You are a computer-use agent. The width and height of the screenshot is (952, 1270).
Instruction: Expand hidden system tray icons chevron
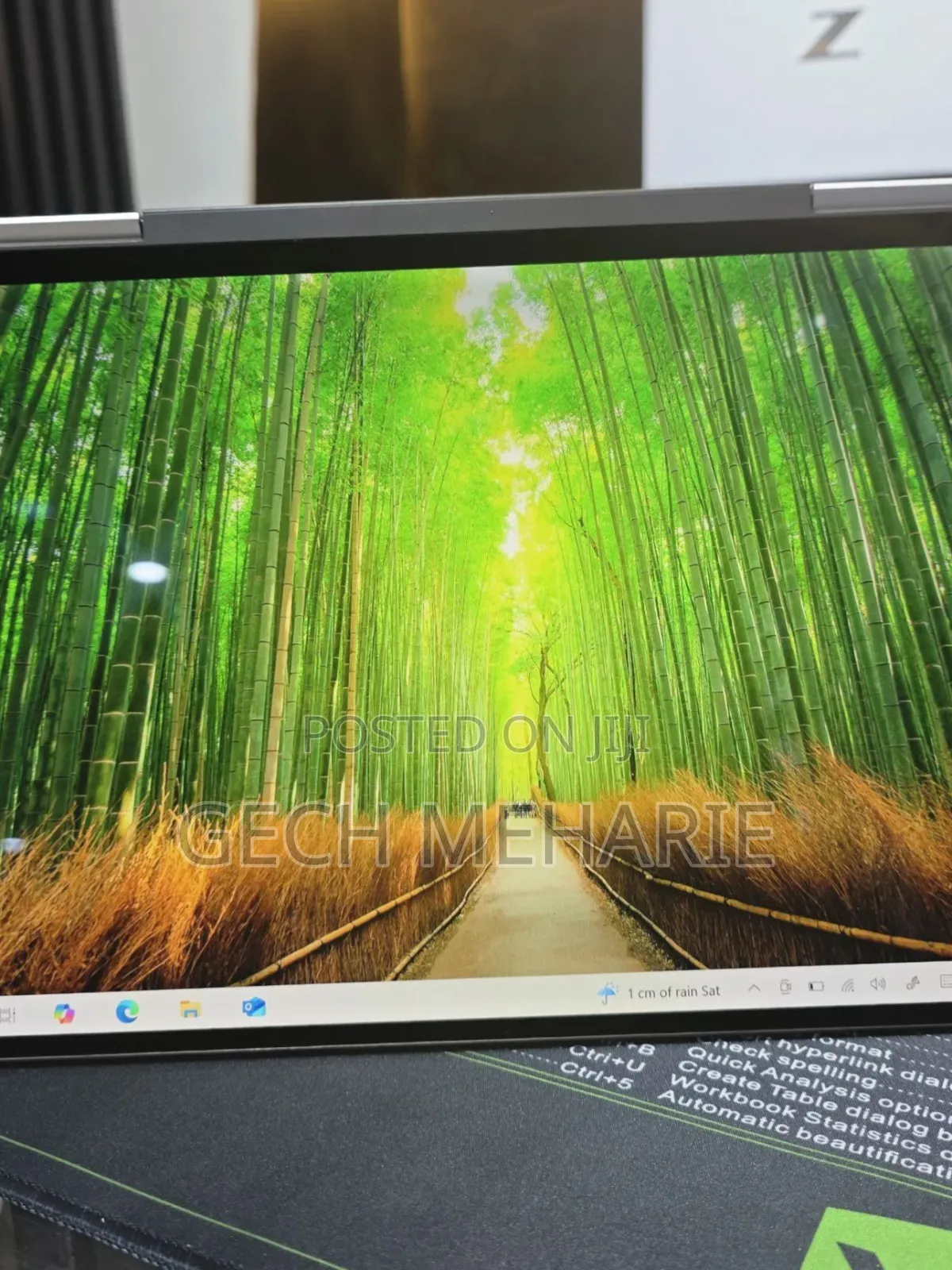point(754,988)
